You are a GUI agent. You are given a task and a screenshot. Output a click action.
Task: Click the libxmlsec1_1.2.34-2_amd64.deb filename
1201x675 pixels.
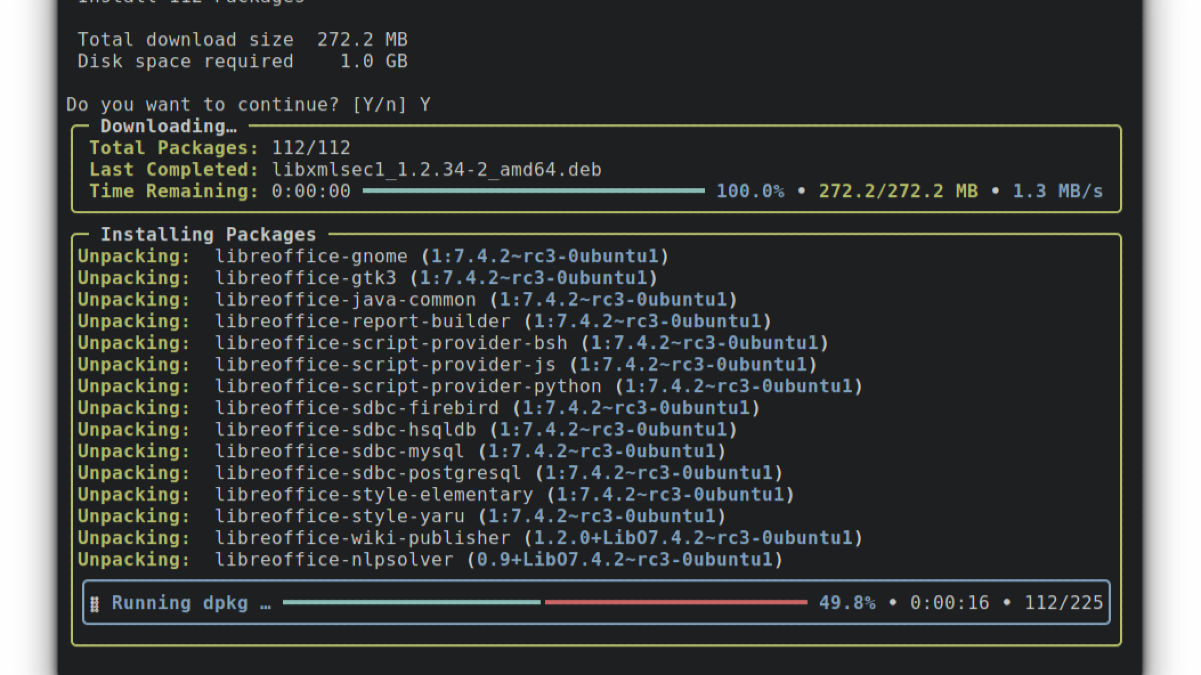[437, 170]
